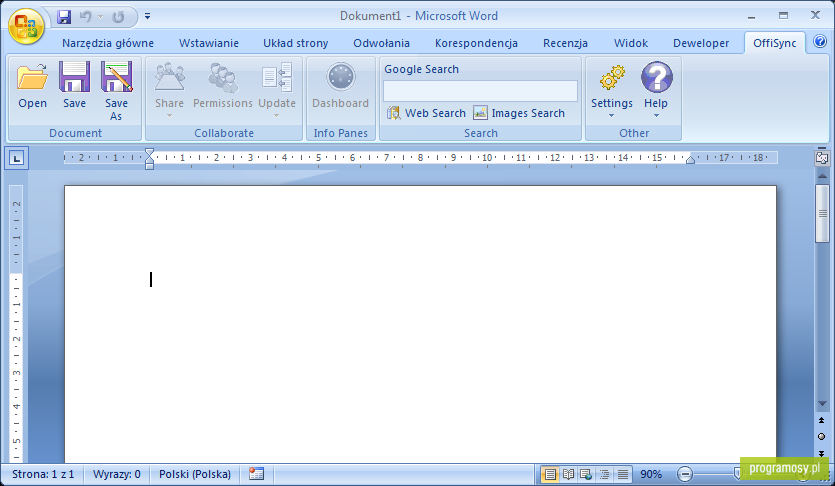Click inside the blank document page
Screen dimensions: 835x486
[420, 324]
